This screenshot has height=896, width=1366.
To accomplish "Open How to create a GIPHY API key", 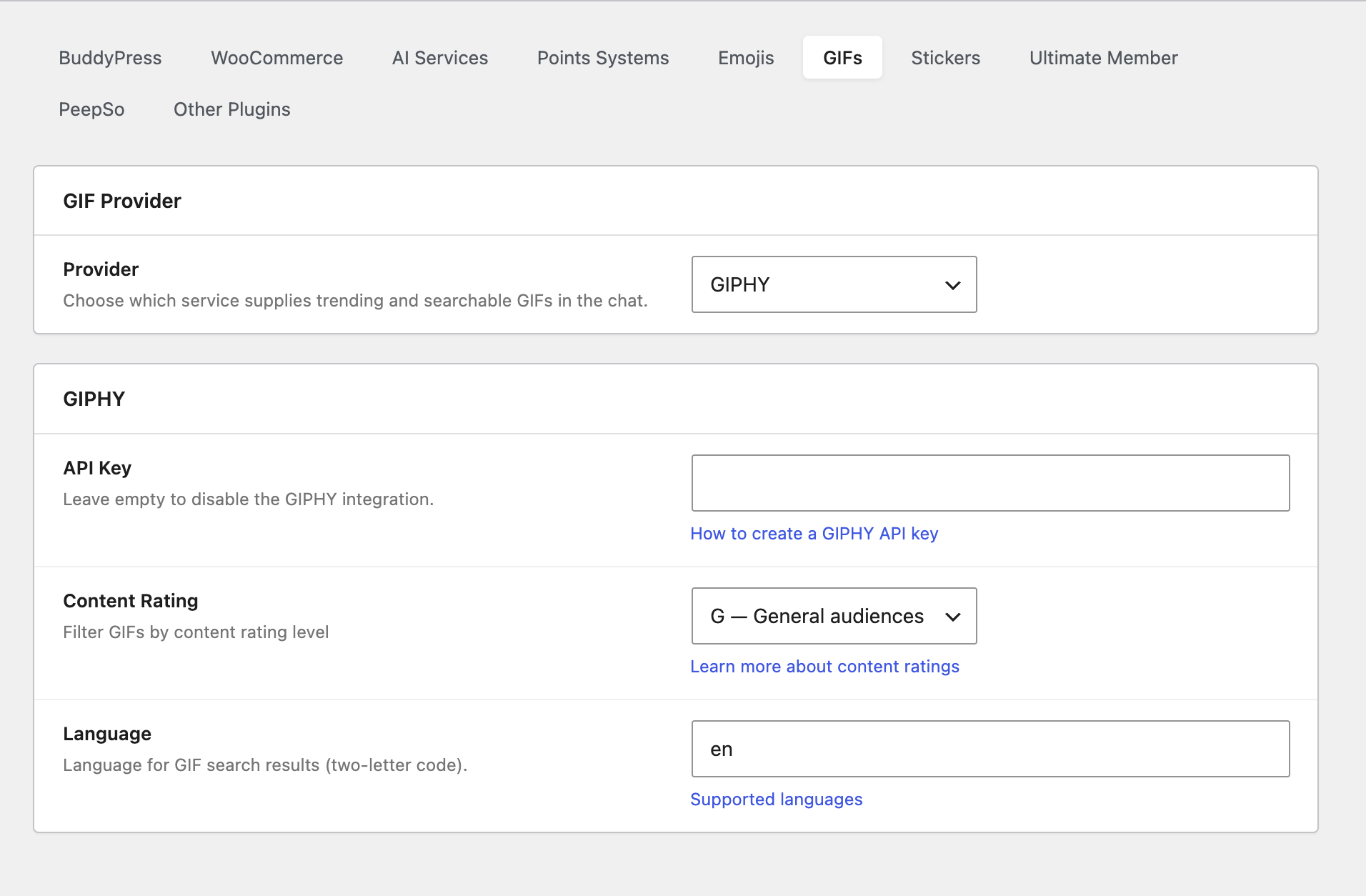I will (x=814, y=534).
